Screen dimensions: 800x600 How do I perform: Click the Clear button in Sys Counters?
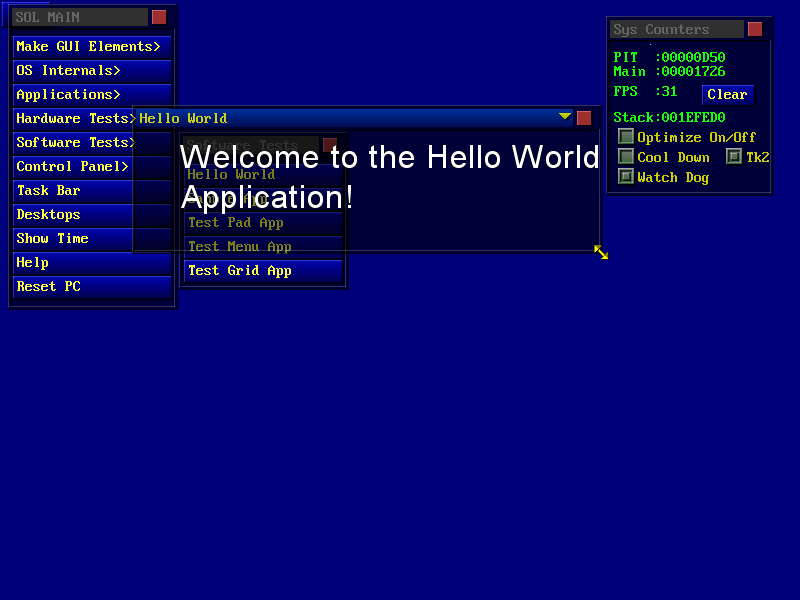click(x=728, y=95)
